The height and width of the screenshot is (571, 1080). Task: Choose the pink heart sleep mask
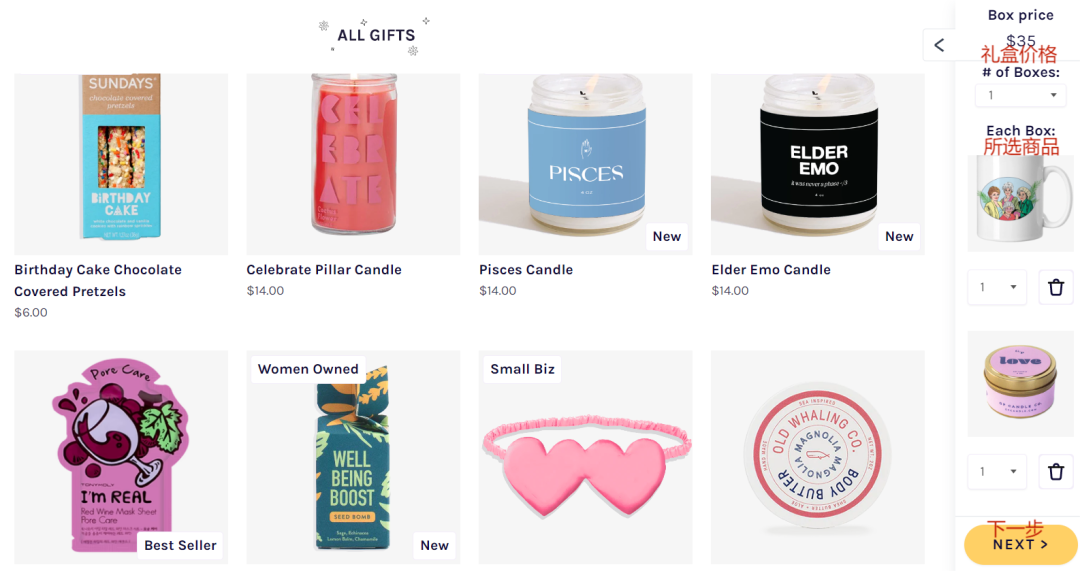pos(585,457)
